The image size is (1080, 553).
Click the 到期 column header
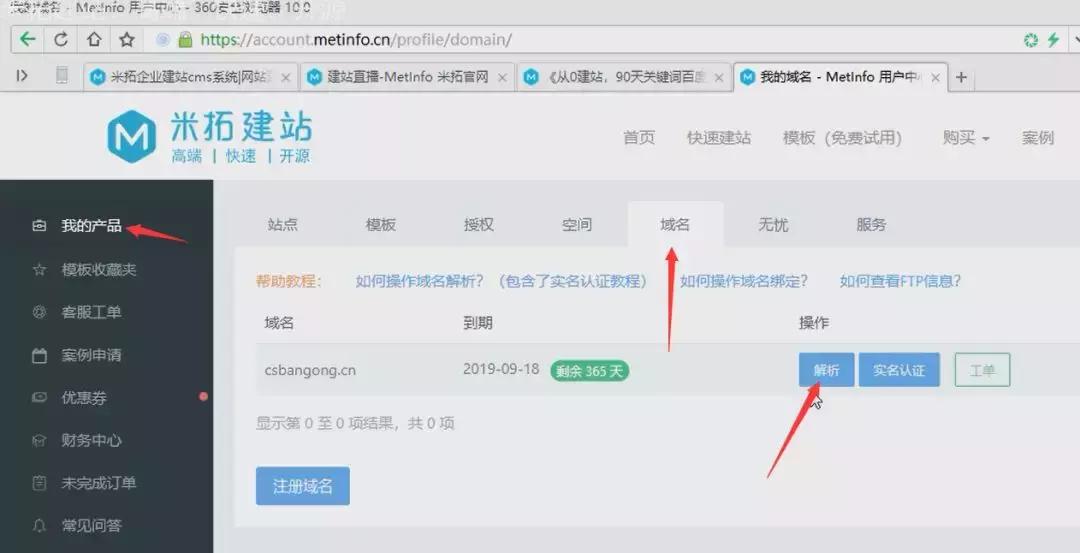pos(477,323)
